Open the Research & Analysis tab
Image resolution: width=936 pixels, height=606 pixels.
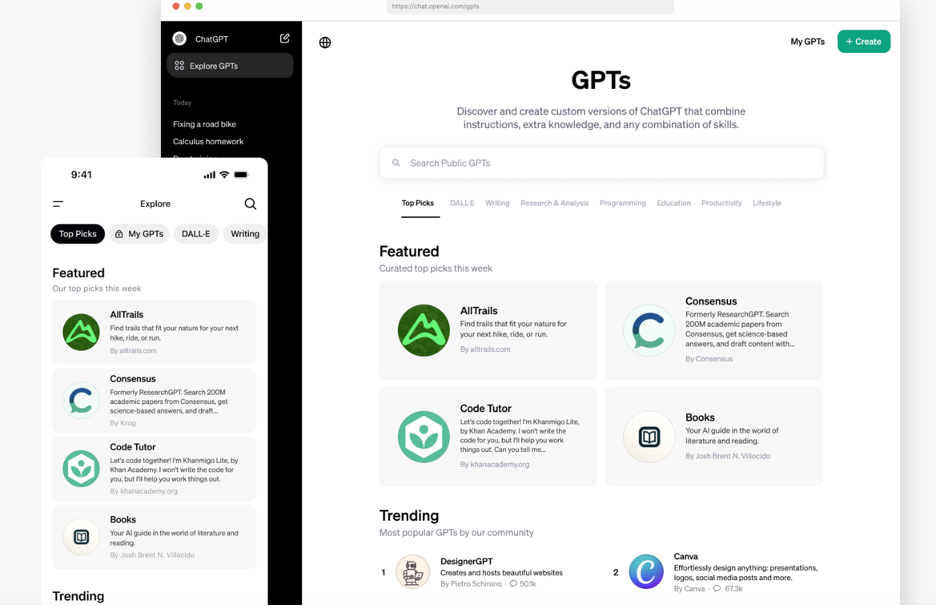click(x=554, y=203)
